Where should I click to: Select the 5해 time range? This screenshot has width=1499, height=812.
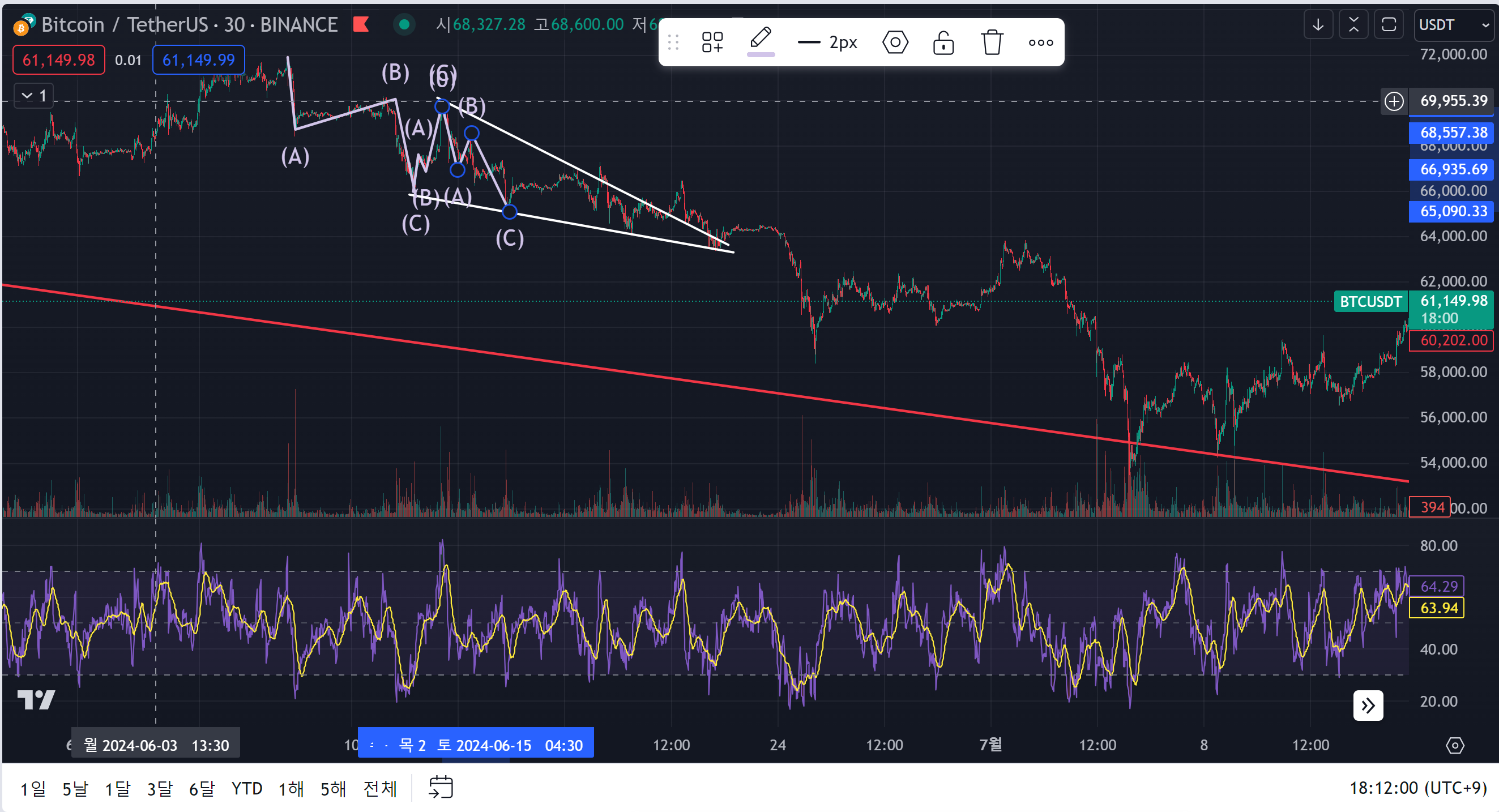[334, 789]
